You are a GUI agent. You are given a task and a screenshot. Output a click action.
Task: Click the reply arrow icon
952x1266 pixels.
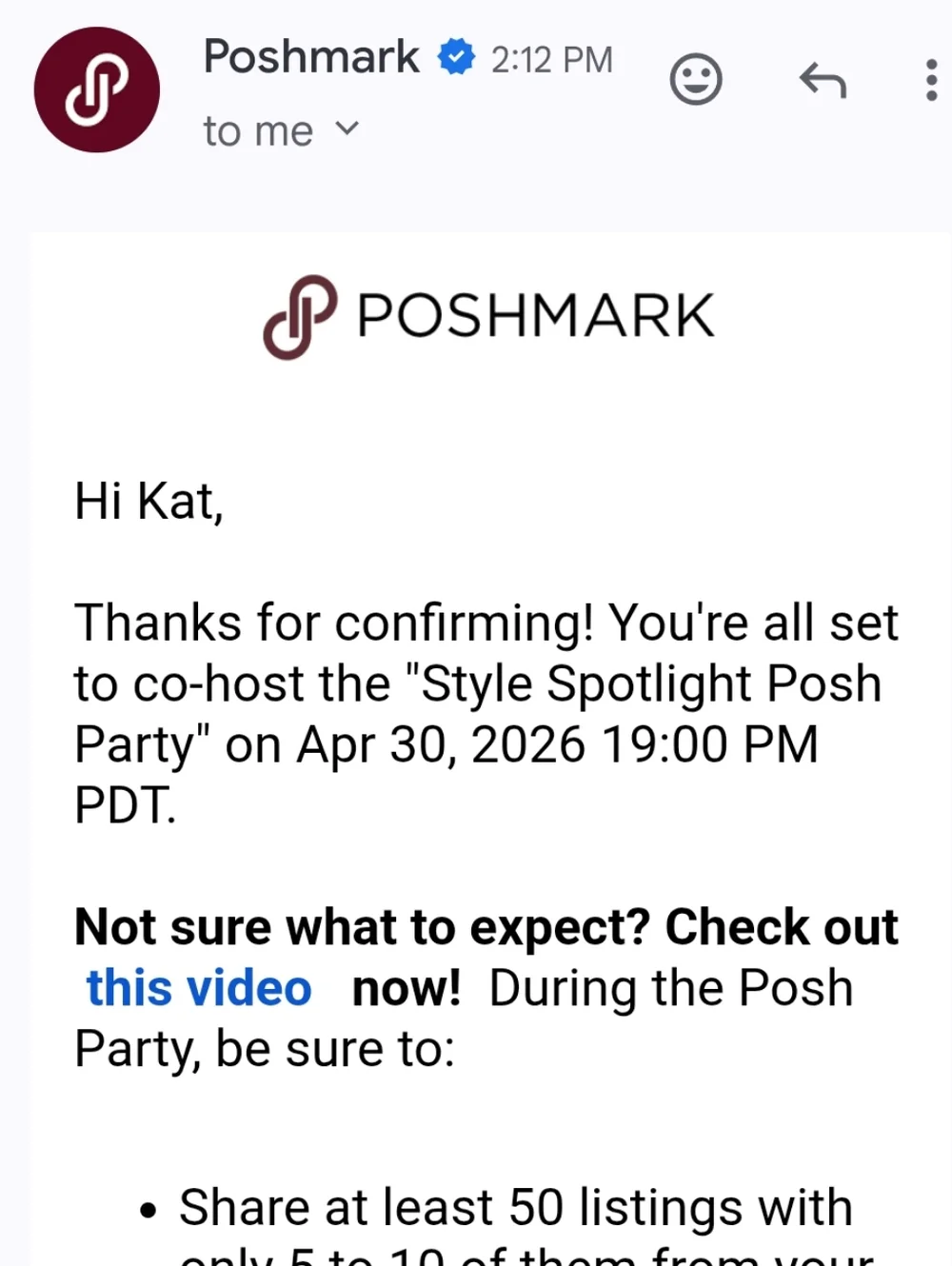(x=823, y=81)
